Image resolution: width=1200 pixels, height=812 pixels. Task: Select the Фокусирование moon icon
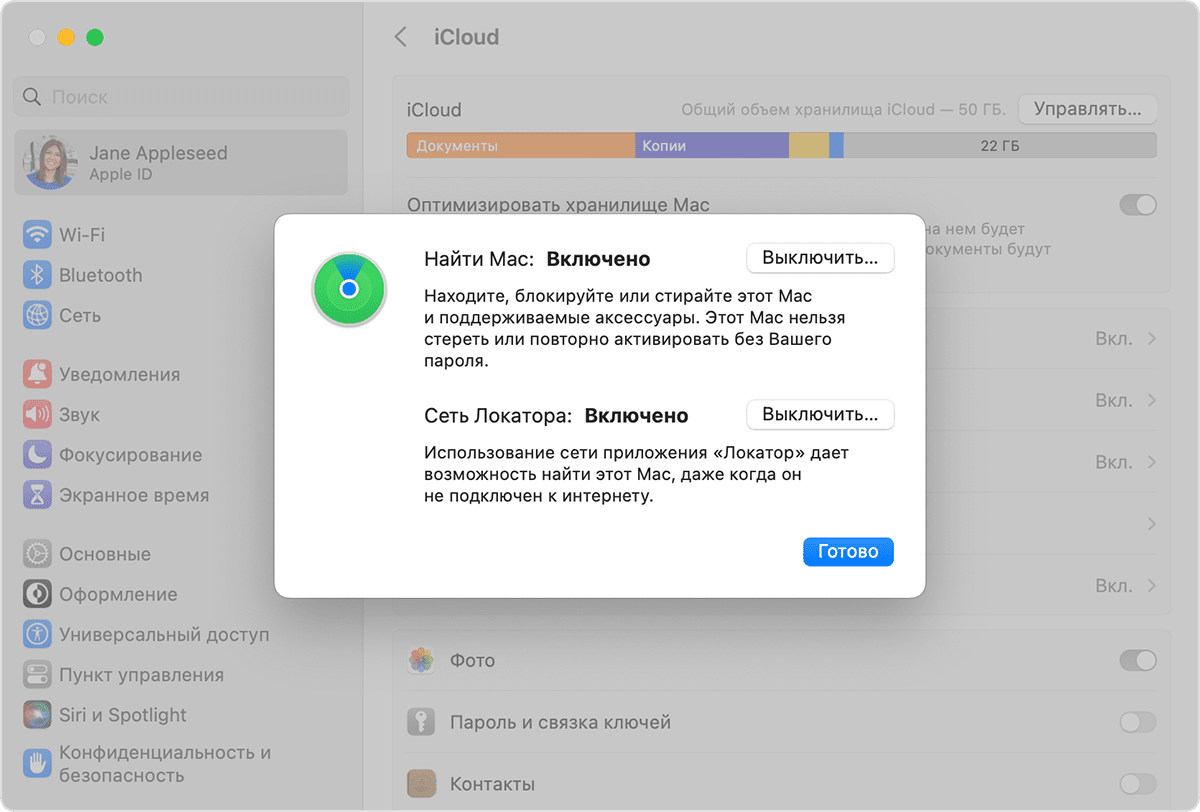(x=37, y=454)
